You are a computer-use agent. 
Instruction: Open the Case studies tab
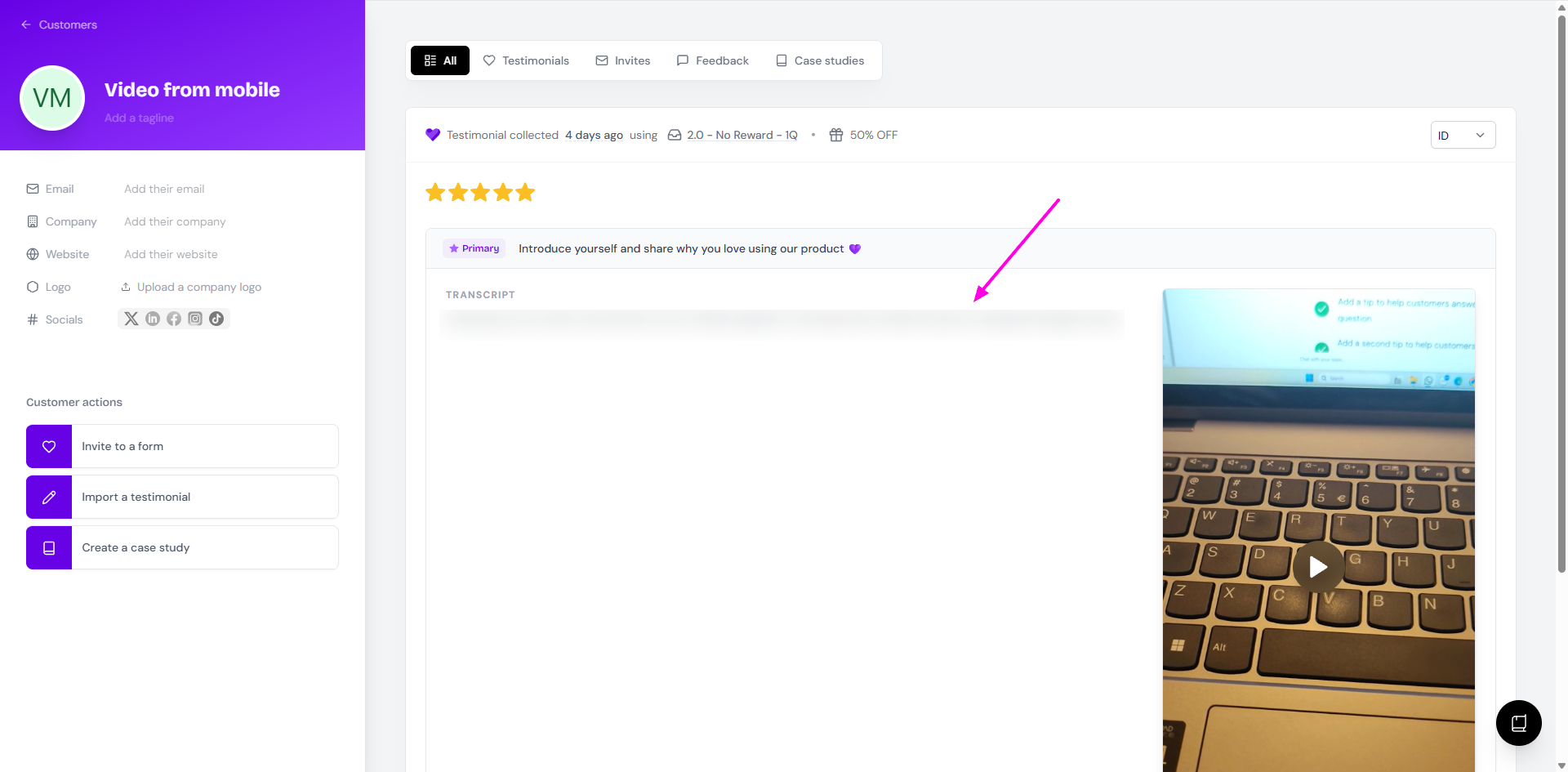coord(820,60)
